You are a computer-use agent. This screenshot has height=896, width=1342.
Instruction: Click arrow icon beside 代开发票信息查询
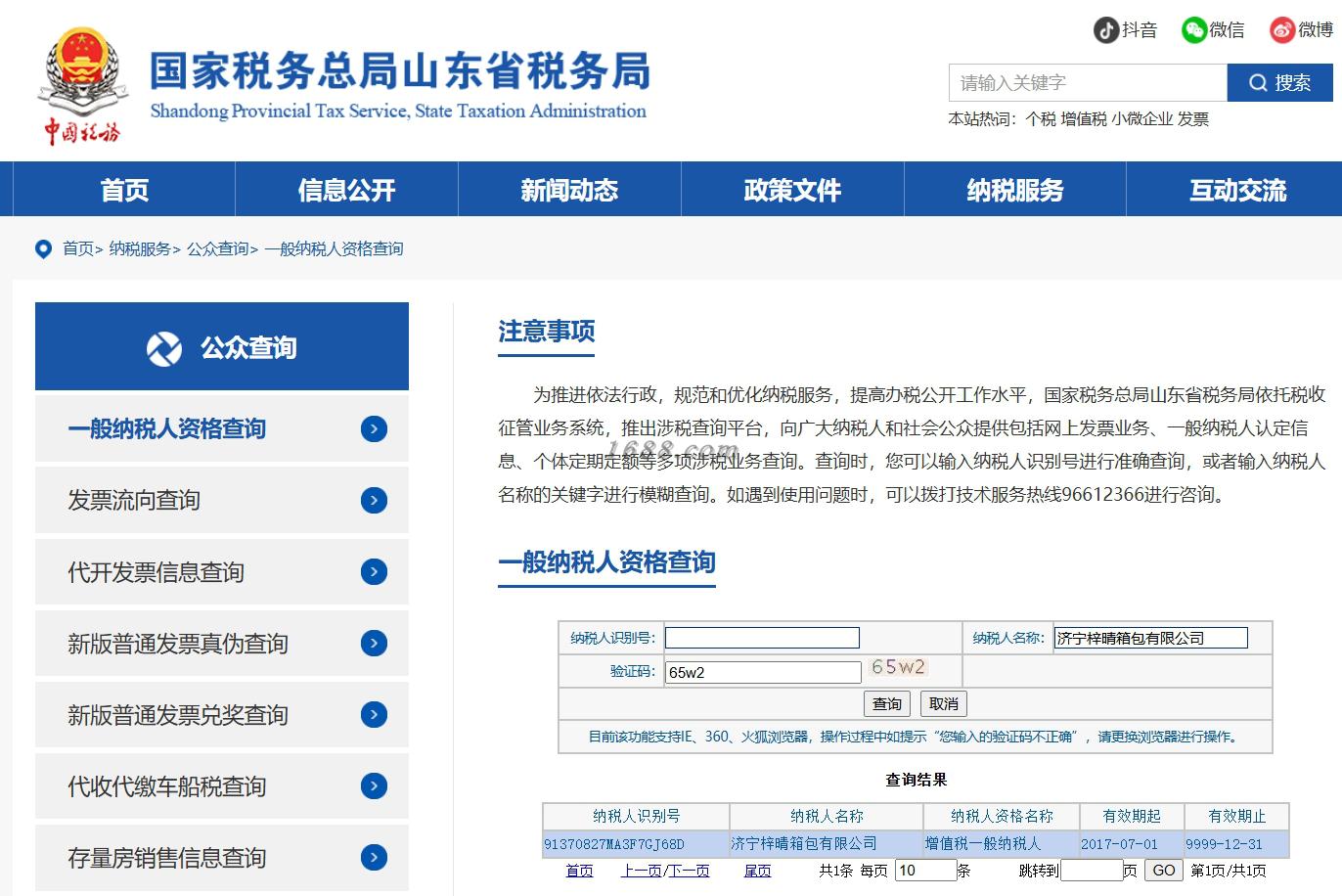pos(374,571)
